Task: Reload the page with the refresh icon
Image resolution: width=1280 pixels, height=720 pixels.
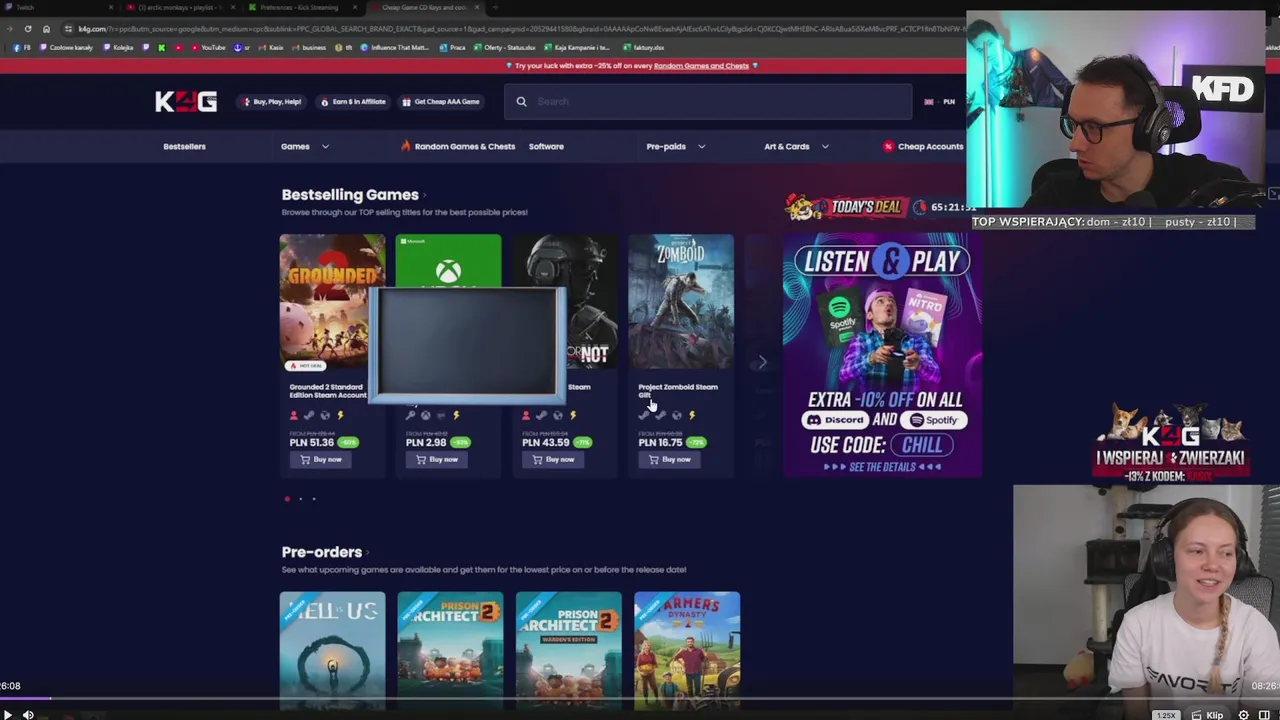Action: pyautogui.click(x=28, y=29)
